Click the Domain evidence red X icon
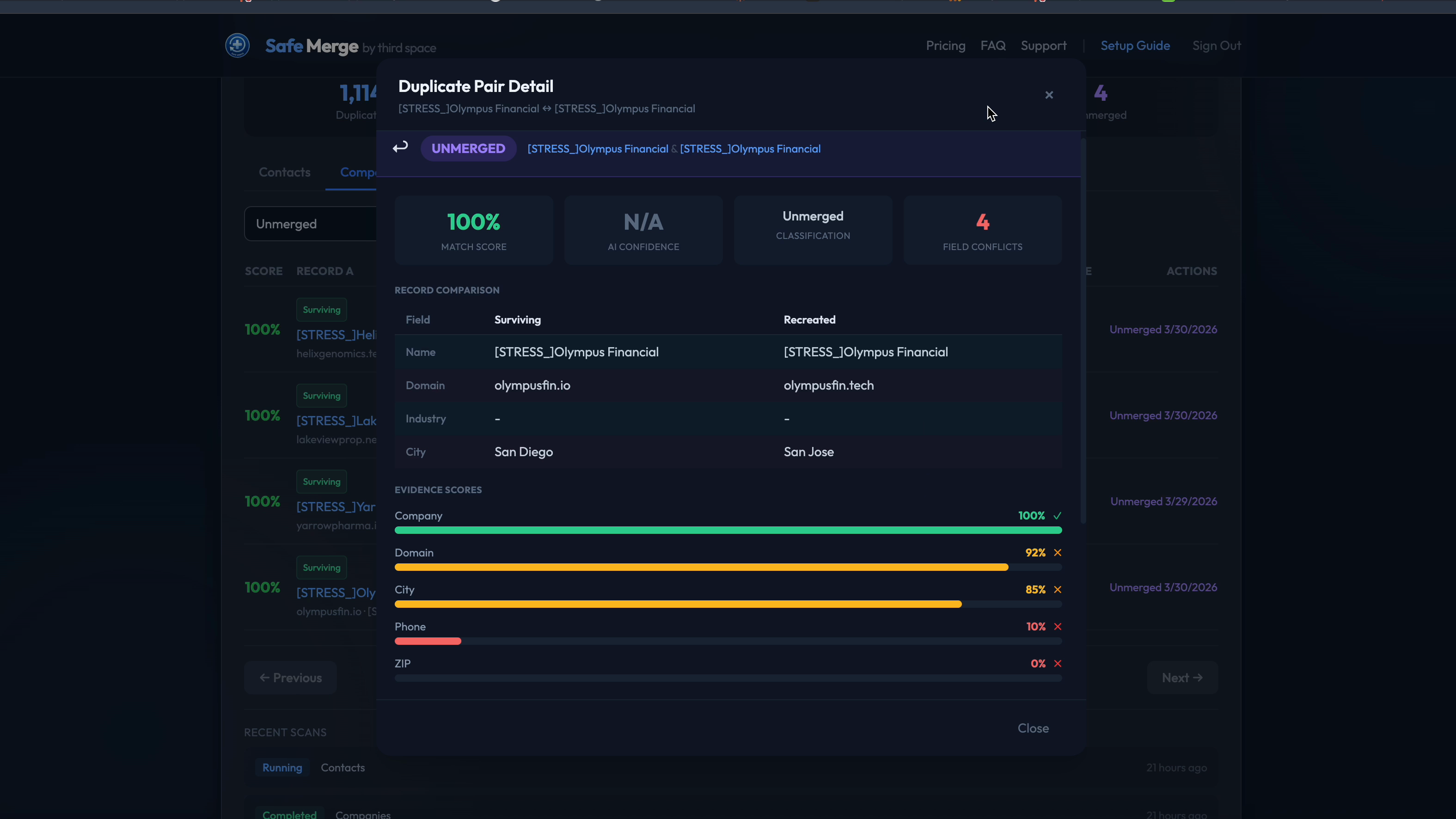1456x819 pixels. pos(1058,553)
